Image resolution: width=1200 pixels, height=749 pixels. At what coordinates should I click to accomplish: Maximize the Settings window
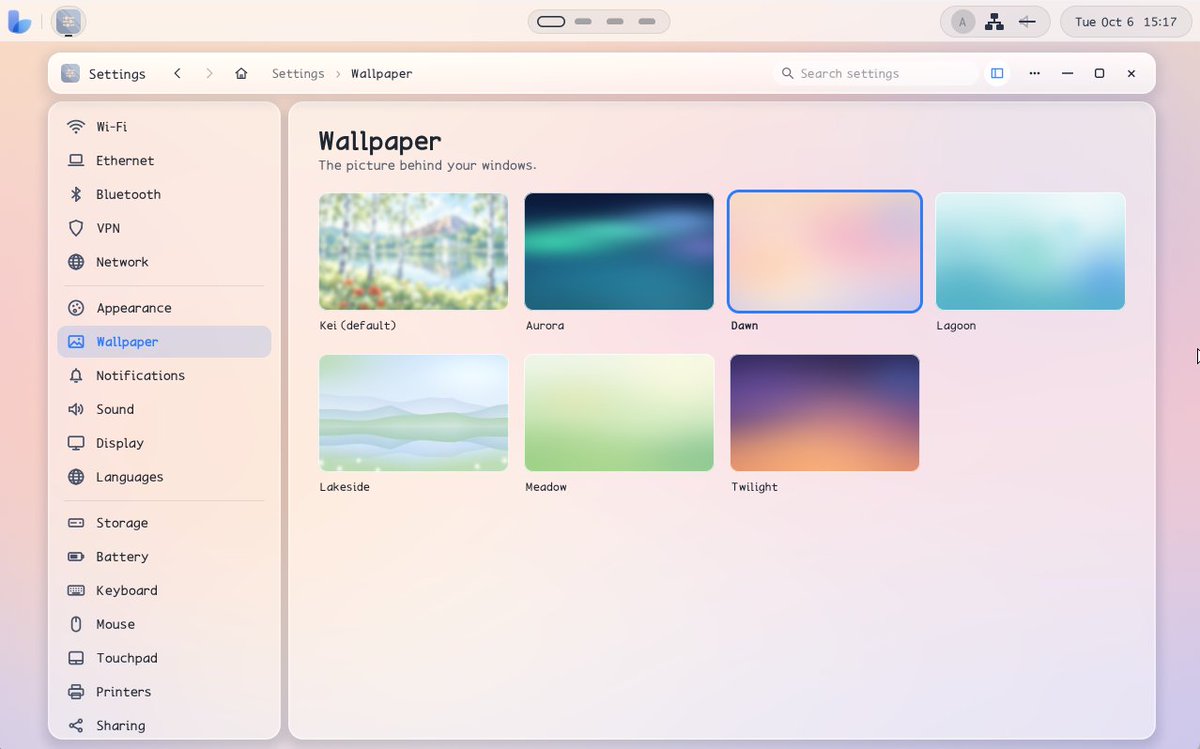coord(1099,74)
